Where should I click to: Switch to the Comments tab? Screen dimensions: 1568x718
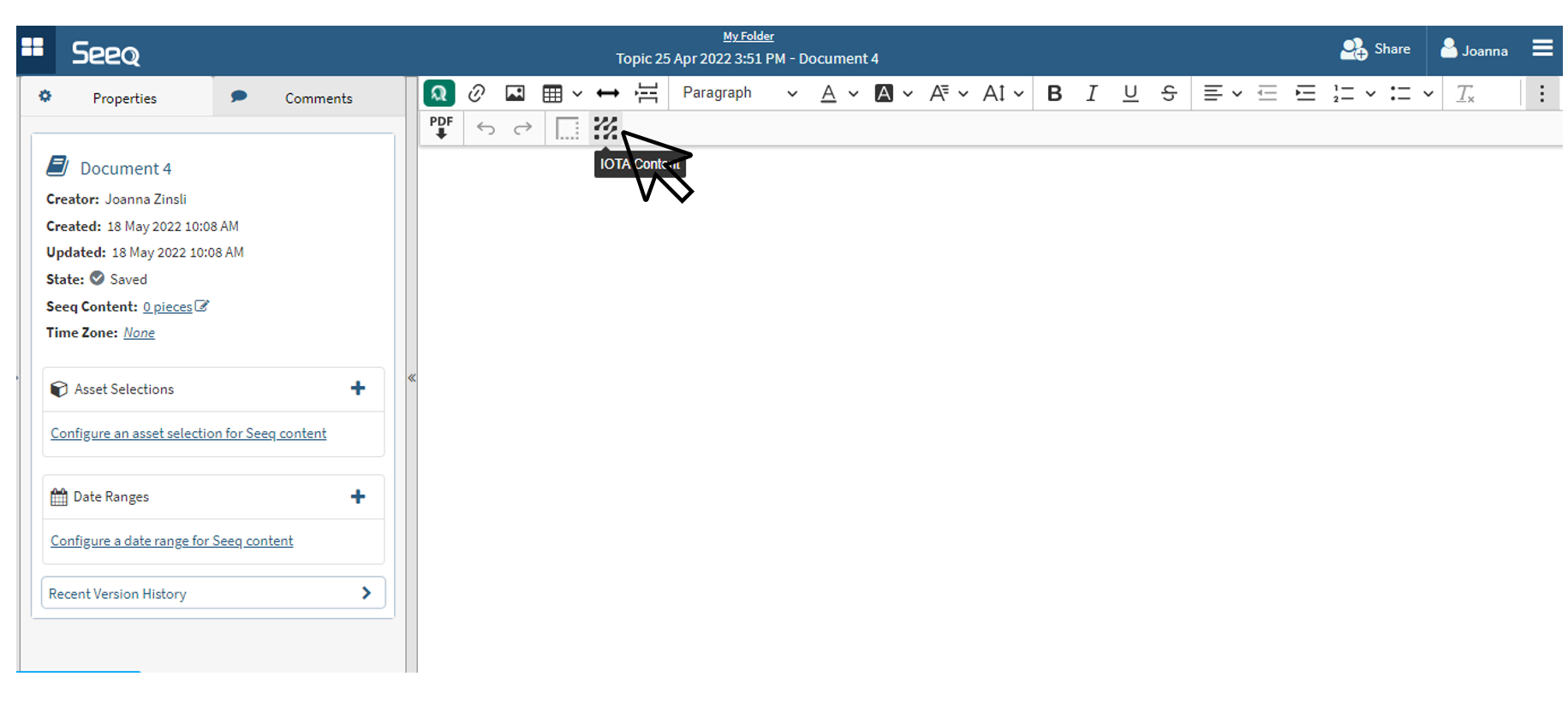[309, 98]
